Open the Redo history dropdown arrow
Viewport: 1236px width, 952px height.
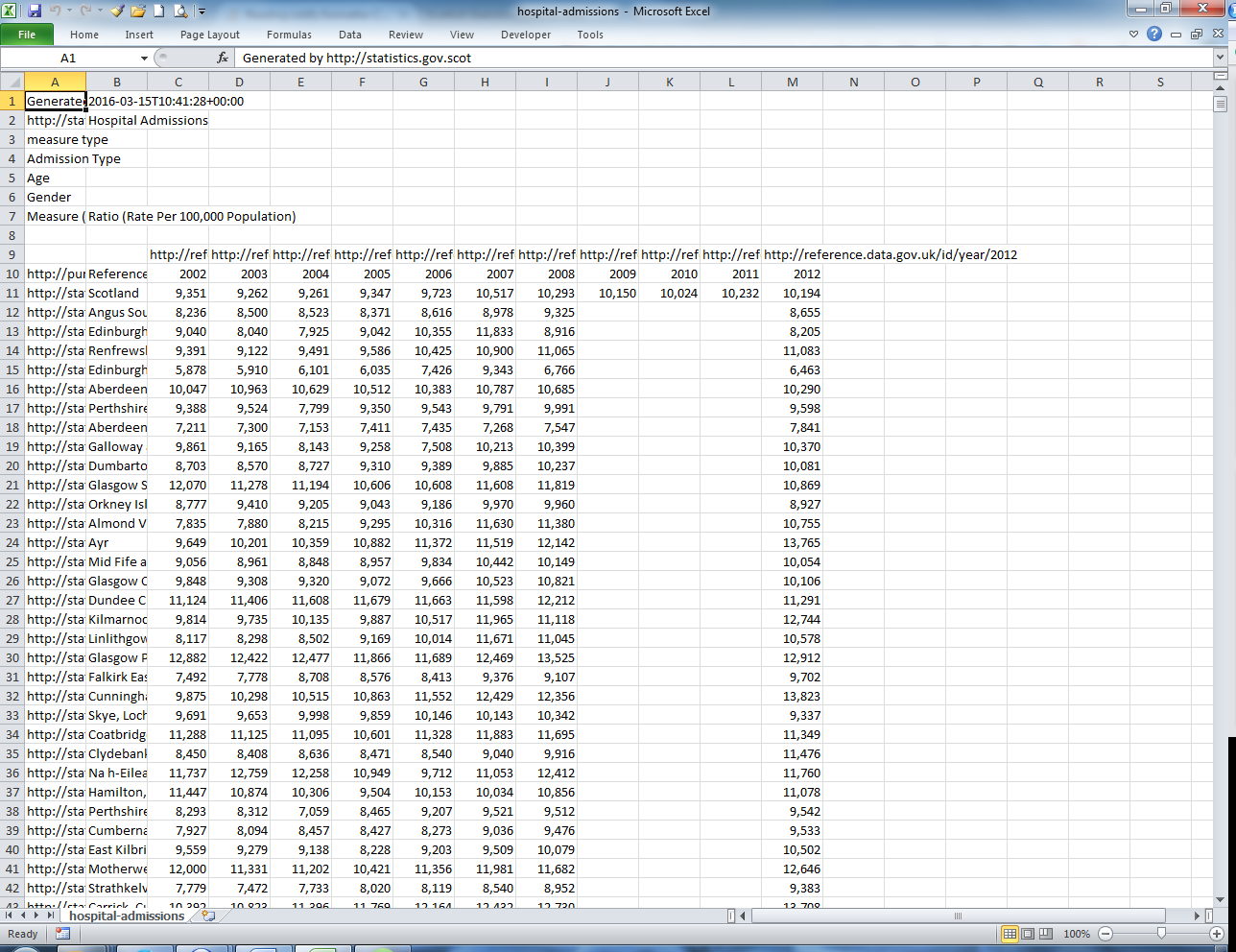100,12
